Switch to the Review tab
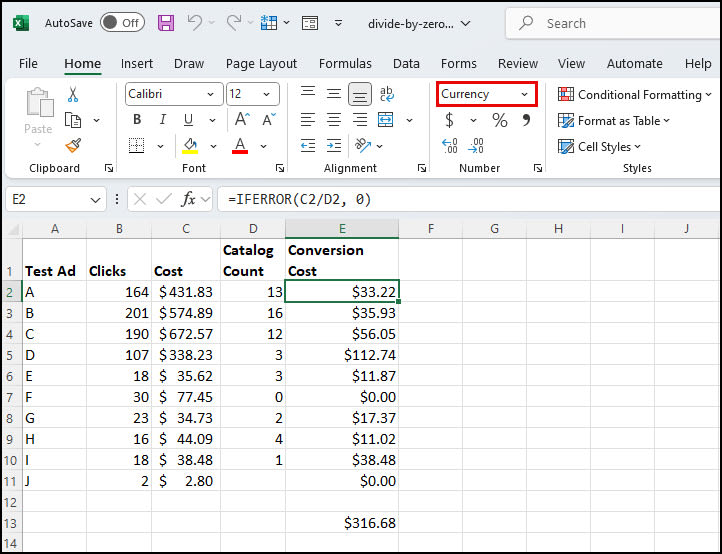722x554 pixels. (518, 64)
